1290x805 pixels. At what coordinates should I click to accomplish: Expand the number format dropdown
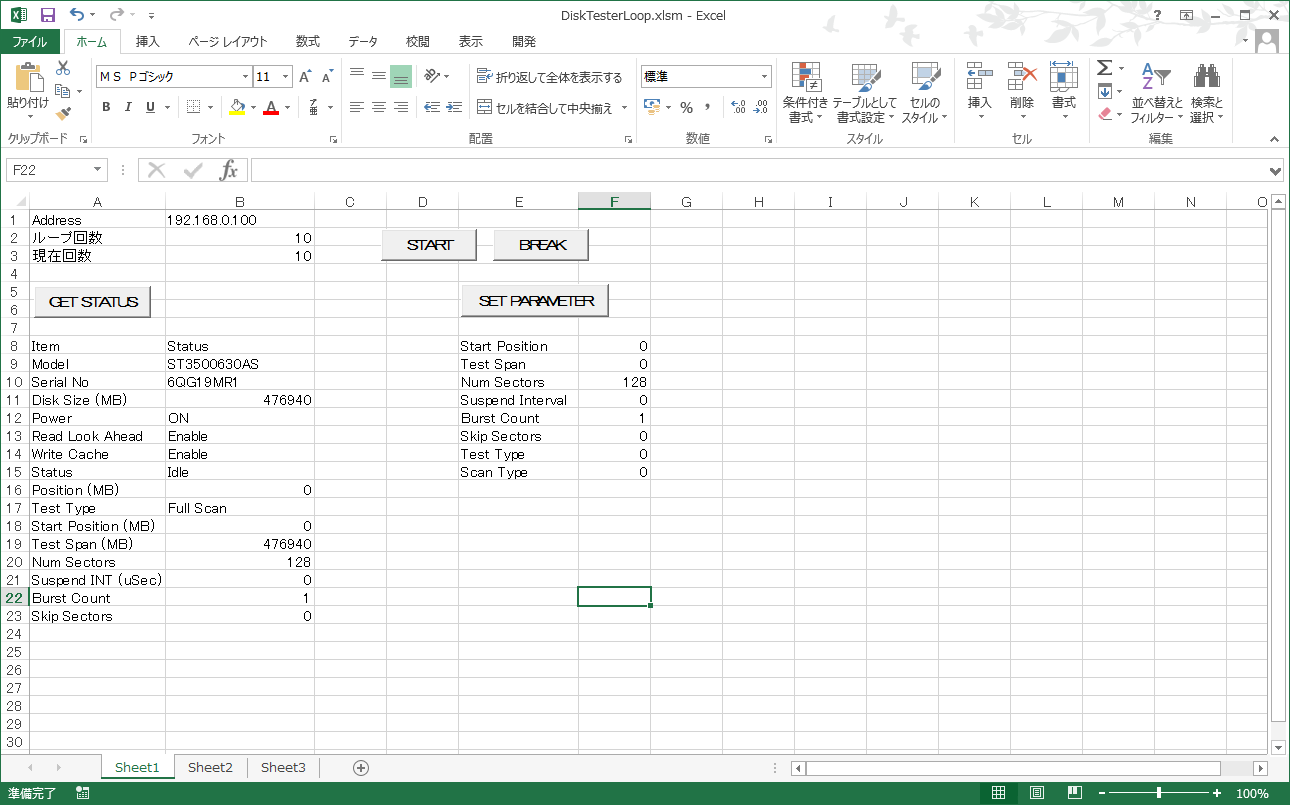(764, 77)
